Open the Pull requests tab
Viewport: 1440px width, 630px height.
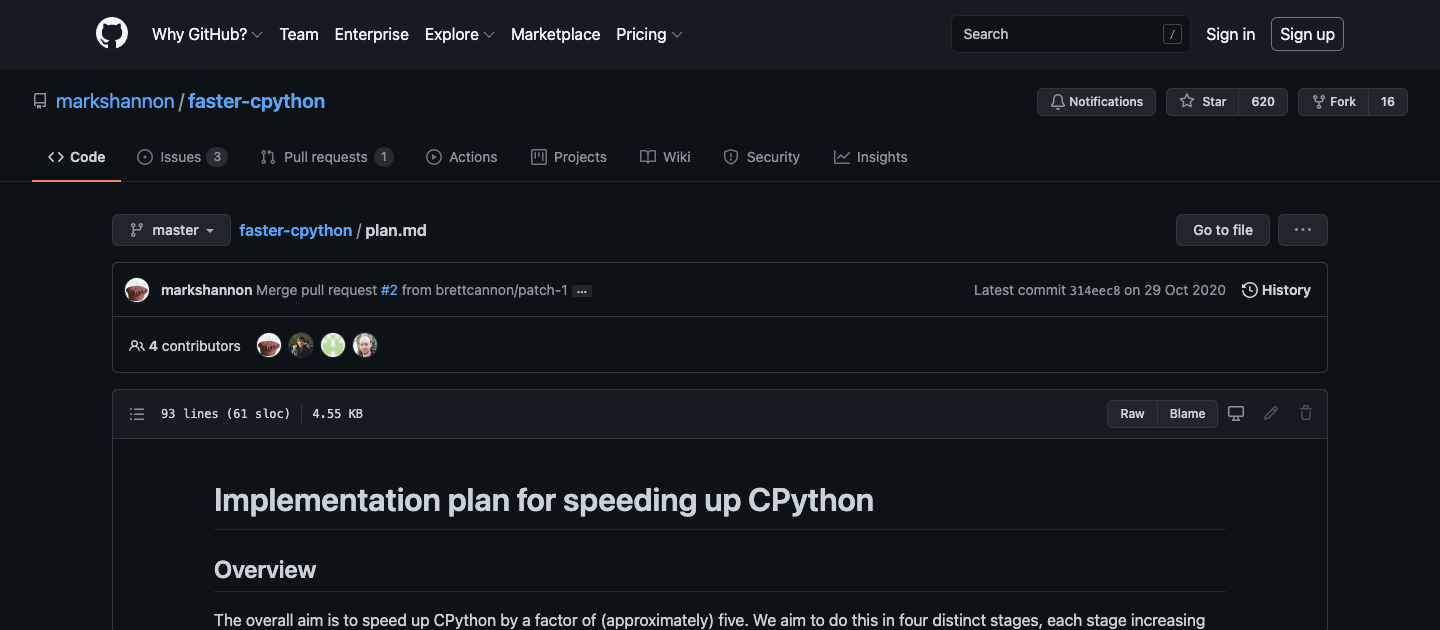coord(325,157)
